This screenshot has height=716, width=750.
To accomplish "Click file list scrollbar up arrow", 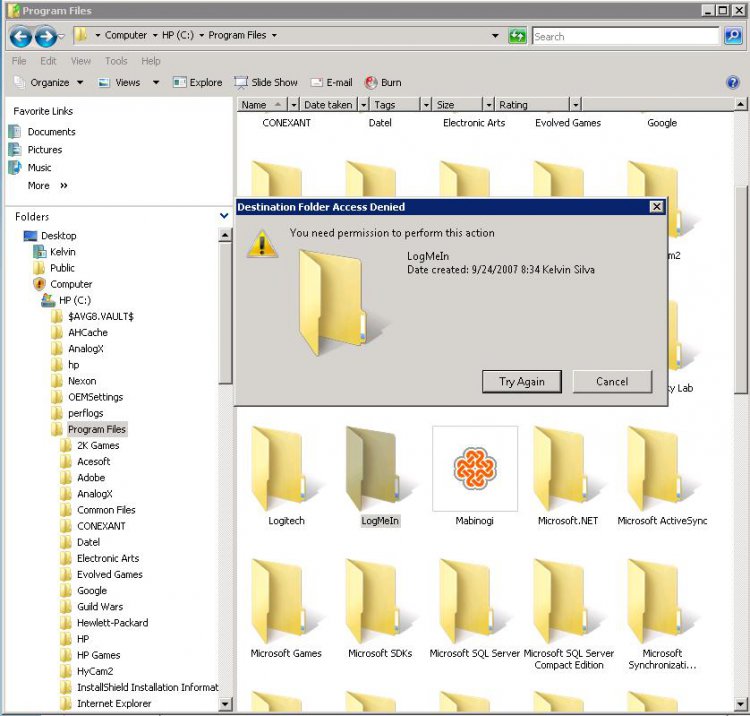I will click(740, 104).
